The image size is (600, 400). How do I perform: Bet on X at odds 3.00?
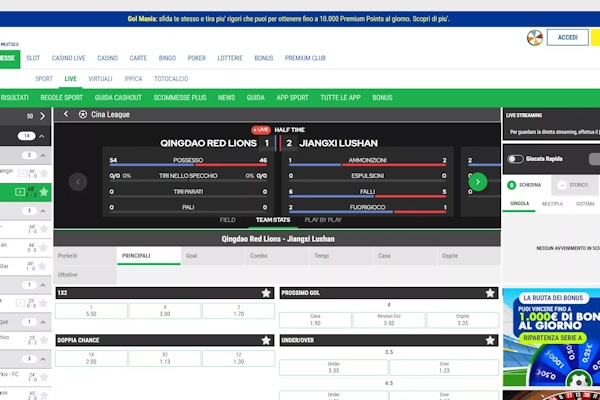click(165, 311)
